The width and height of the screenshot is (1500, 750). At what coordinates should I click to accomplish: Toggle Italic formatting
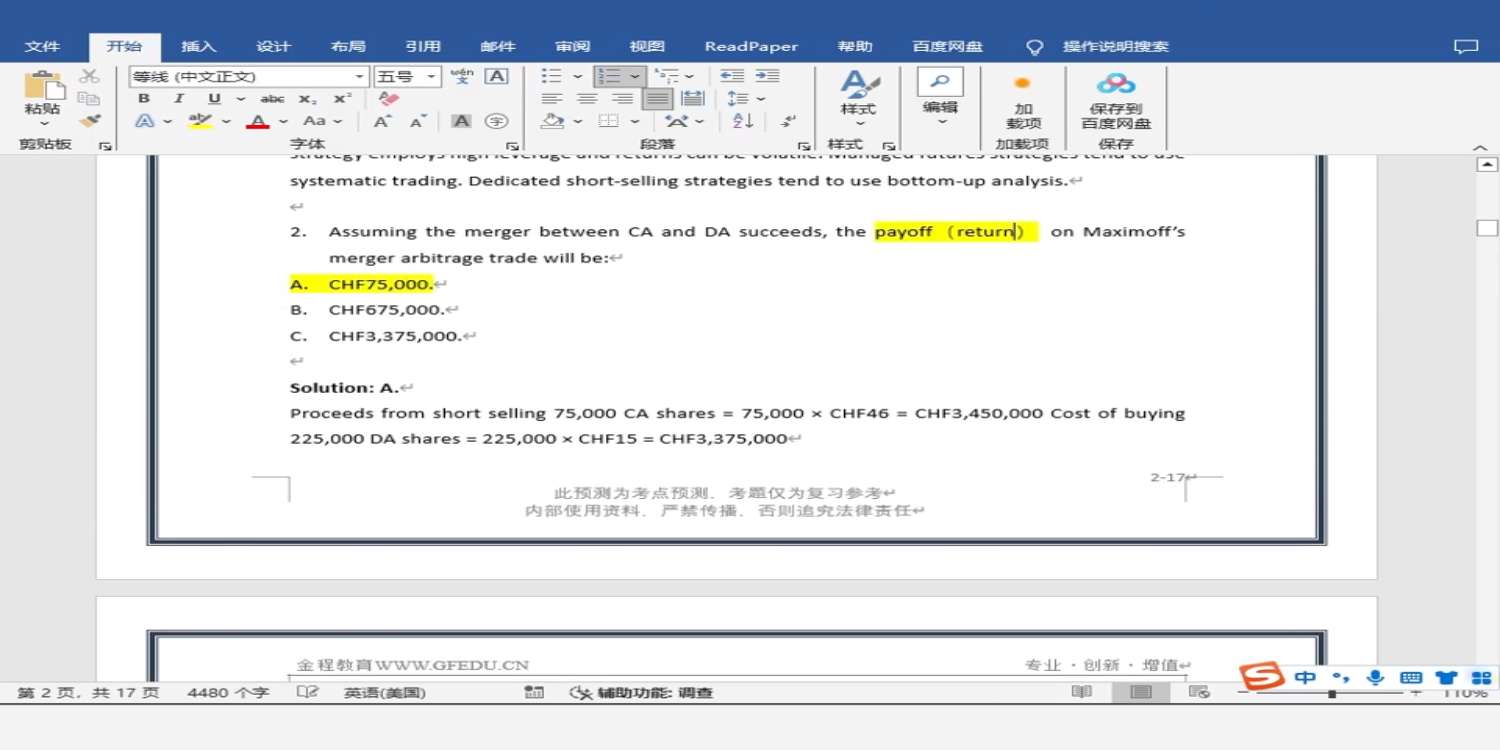tap(178, 98)
